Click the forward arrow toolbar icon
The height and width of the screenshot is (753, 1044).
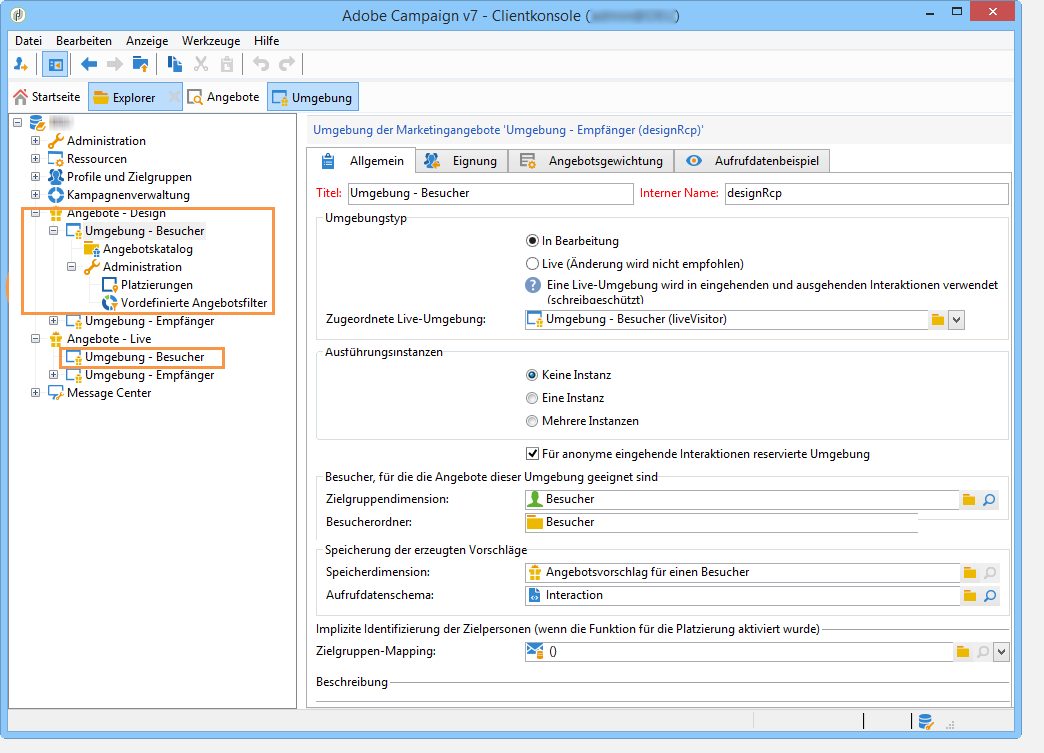point(115,64)
